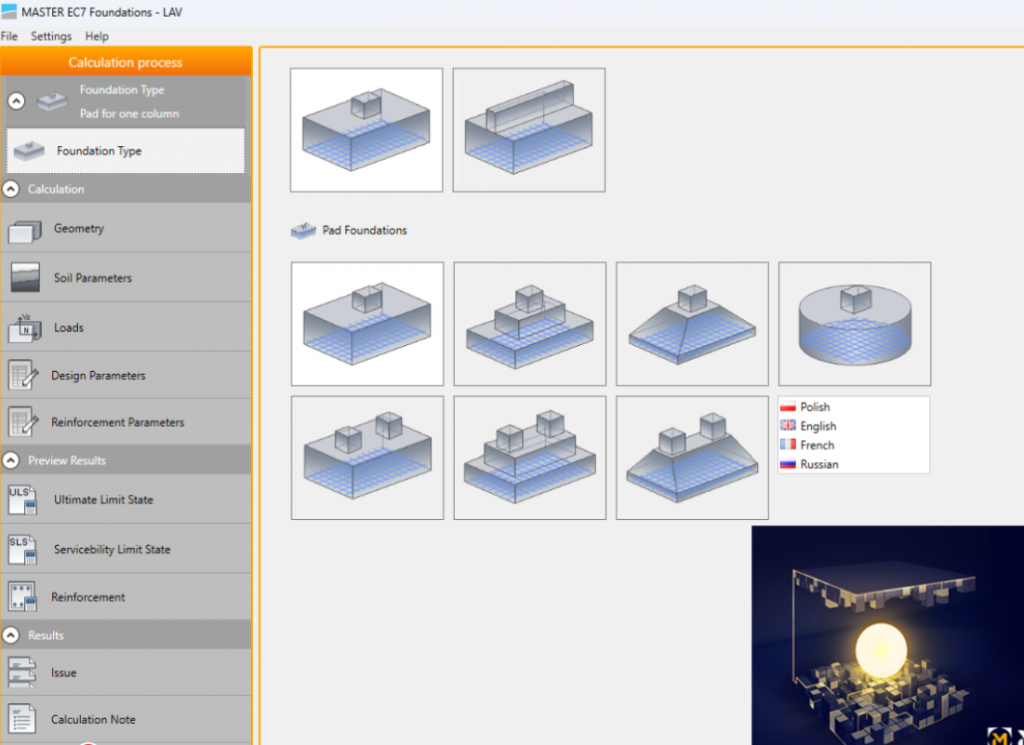Go to Ultimate Limit State results

[x=103, y=499]
